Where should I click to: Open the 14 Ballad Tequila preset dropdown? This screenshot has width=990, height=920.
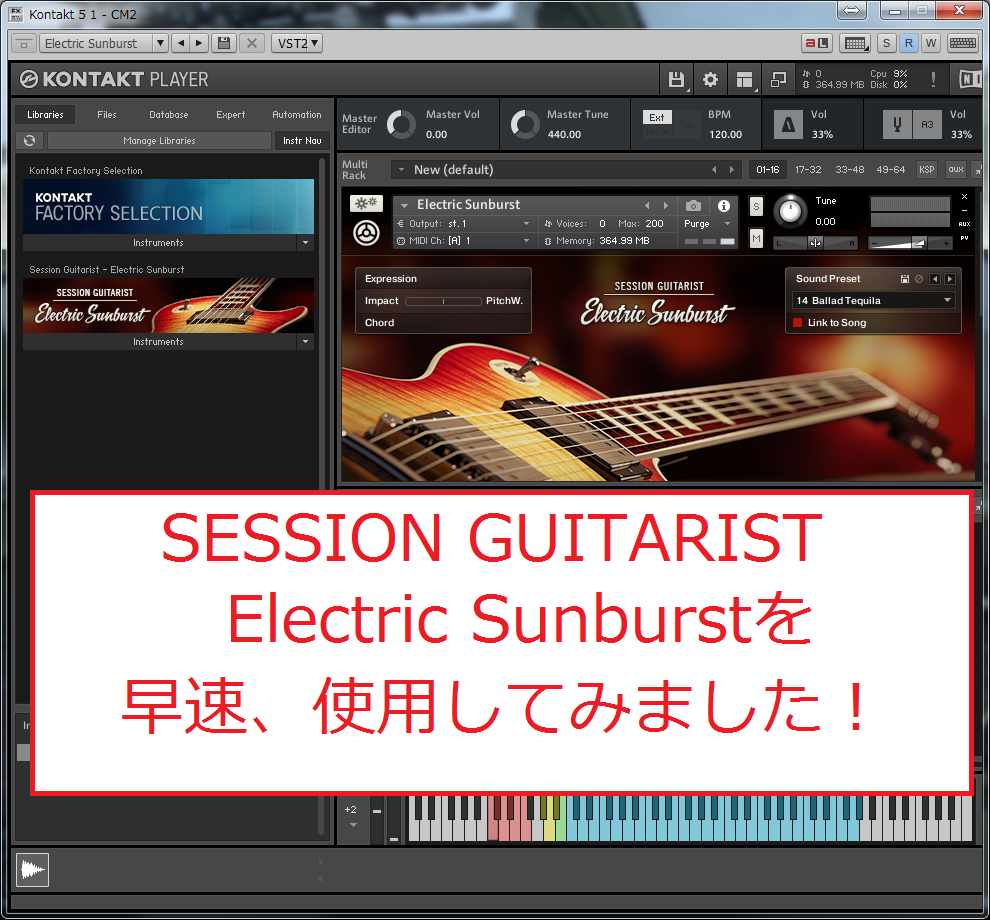point(873,301)
